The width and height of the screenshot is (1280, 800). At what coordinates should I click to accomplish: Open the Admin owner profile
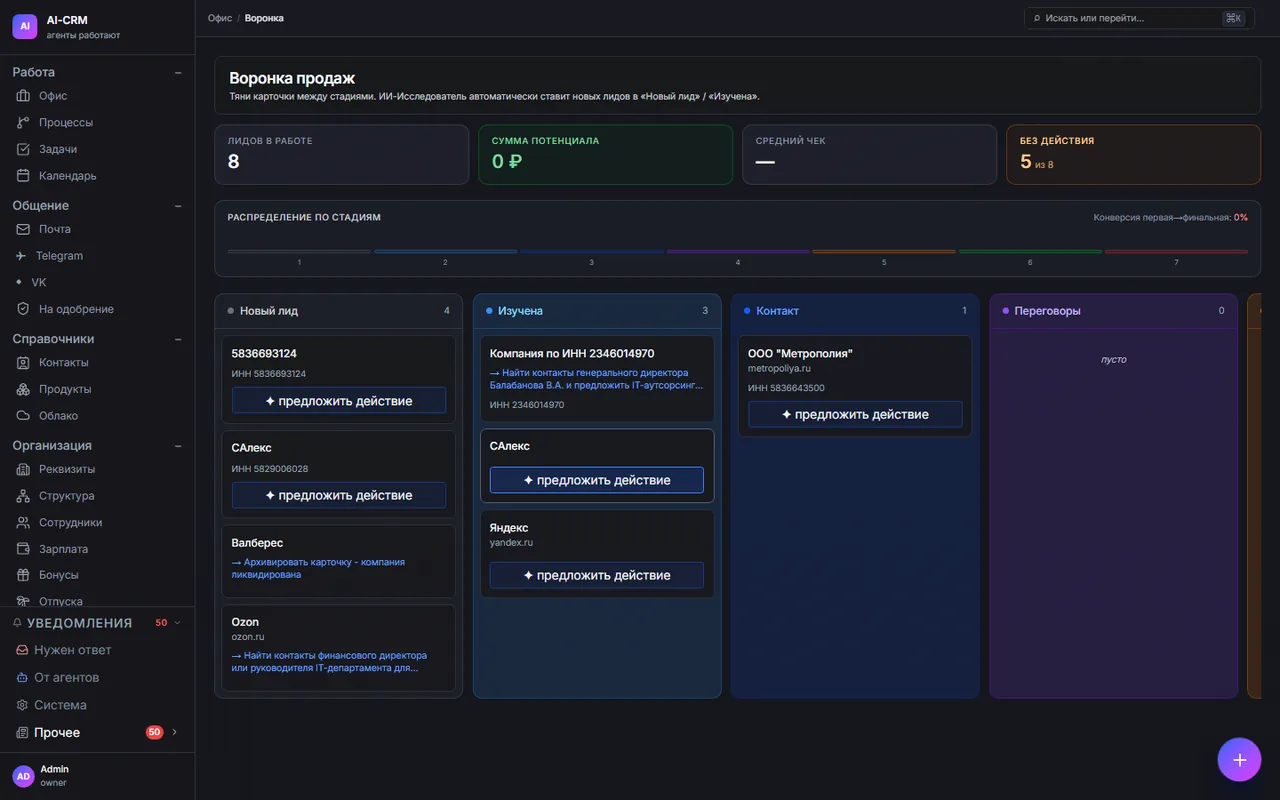pos(97,776)
